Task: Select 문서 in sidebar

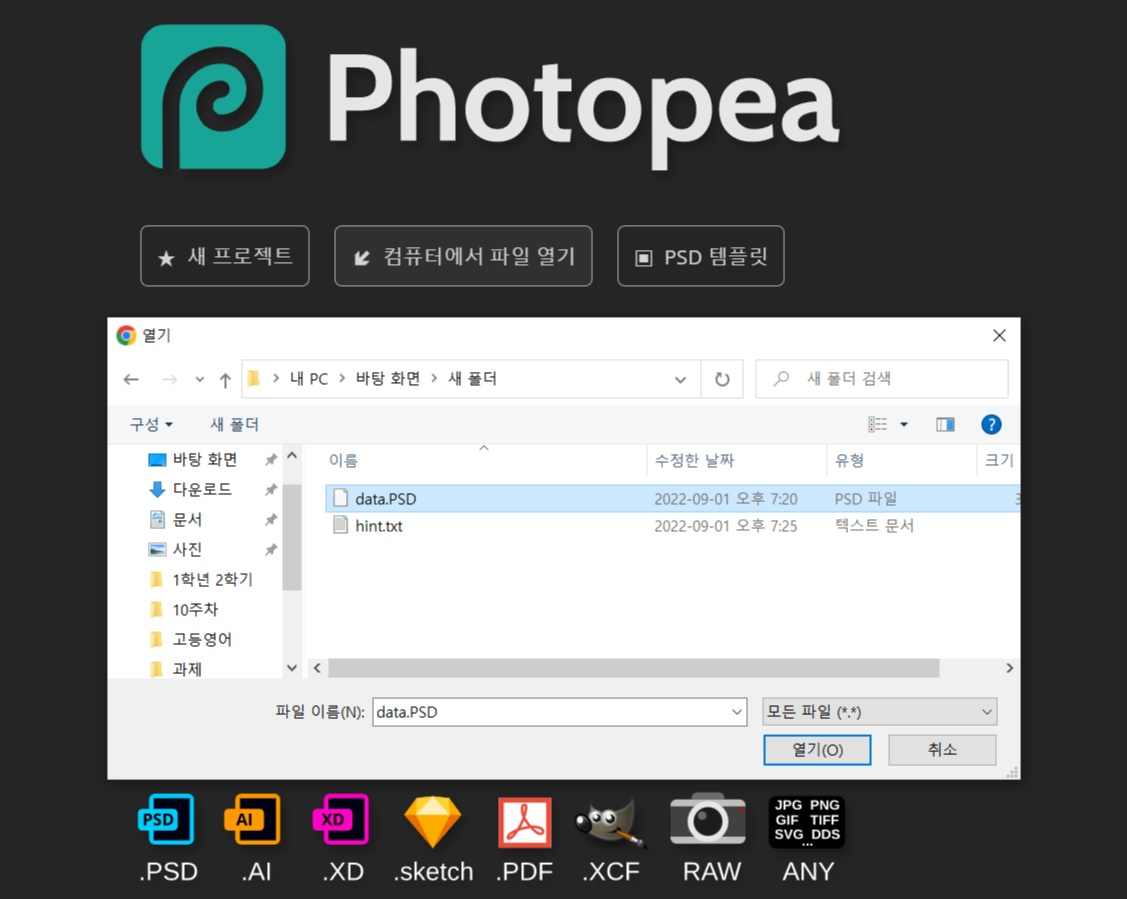Action: [188, 520]
